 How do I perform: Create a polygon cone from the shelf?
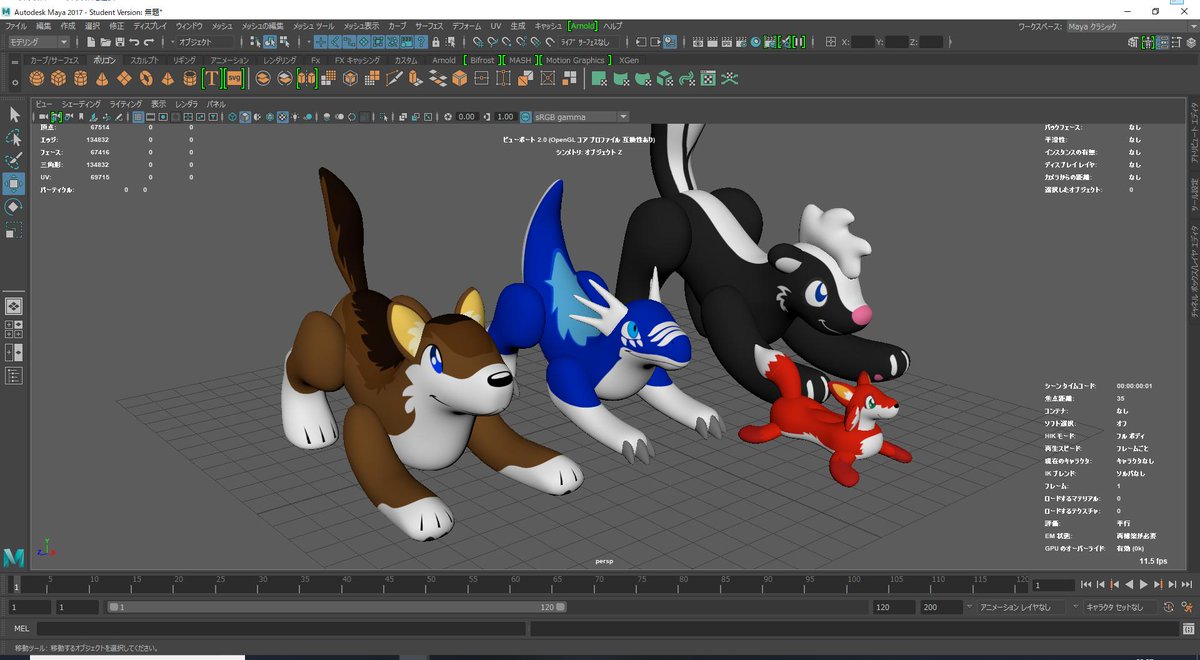102,78
